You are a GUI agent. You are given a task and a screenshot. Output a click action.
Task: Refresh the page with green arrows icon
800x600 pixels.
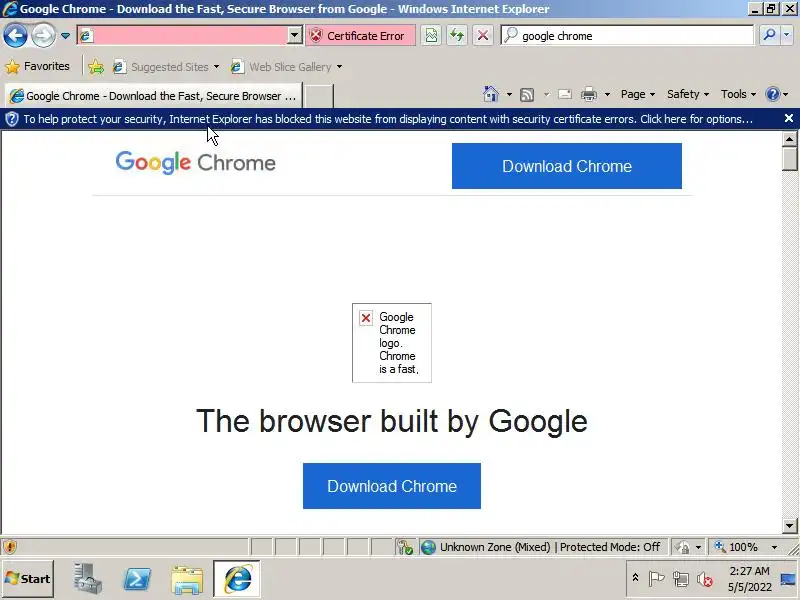point(457,35)
